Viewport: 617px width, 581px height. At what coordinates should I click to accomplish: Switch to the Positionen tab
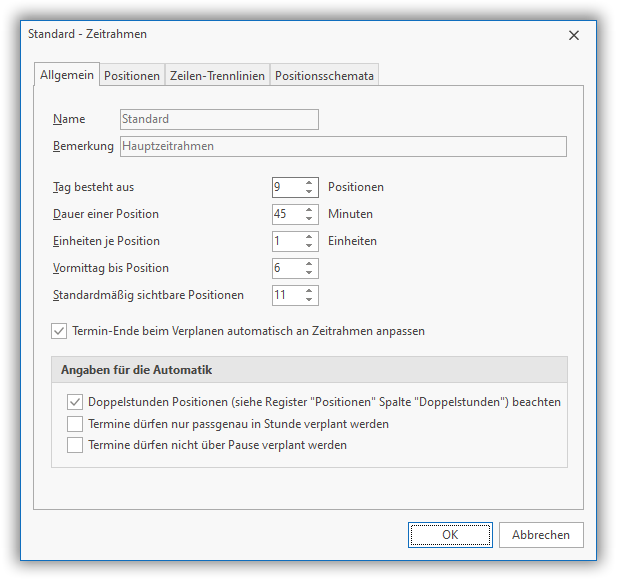(x=132, y=76)
